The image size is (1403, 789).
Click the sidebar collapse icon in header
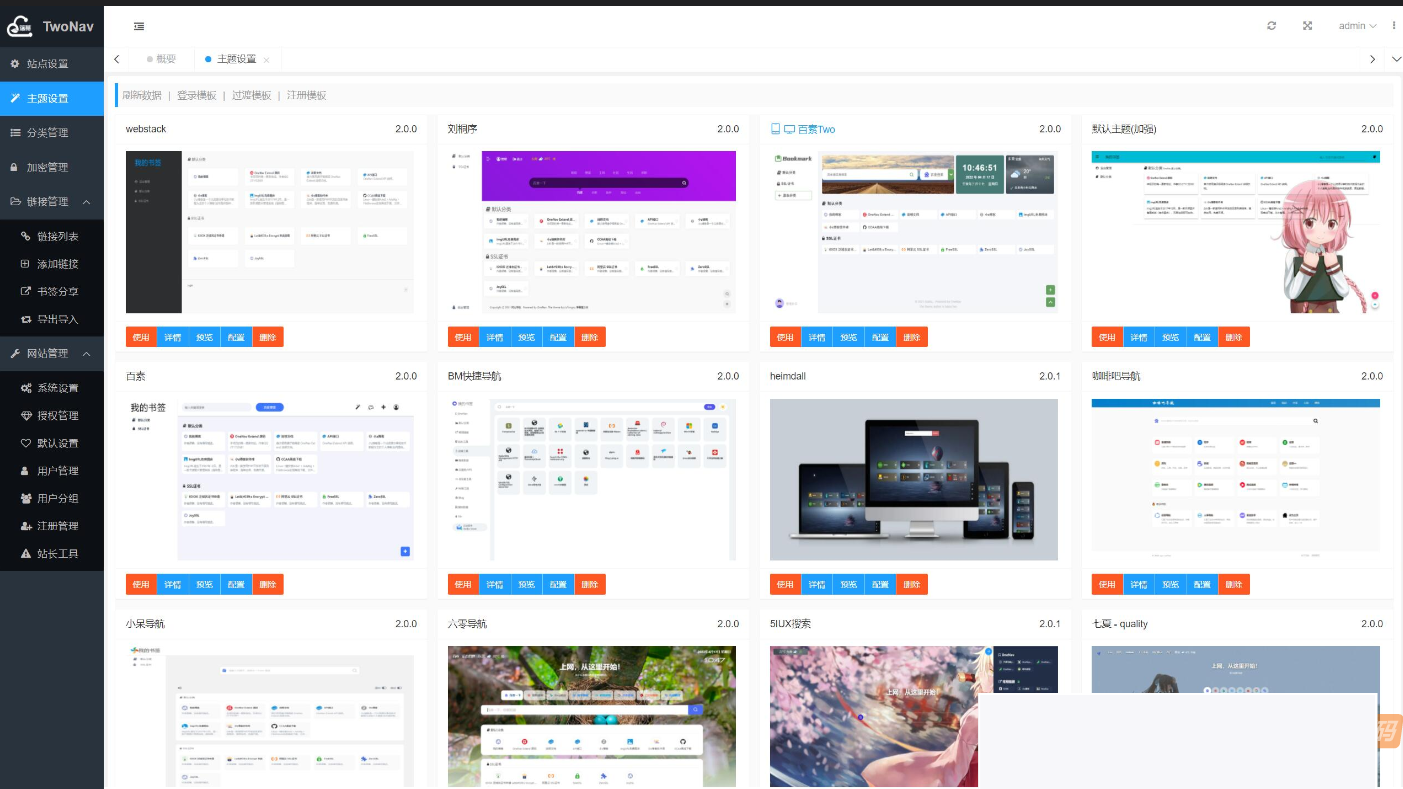[x=139, y=26]
